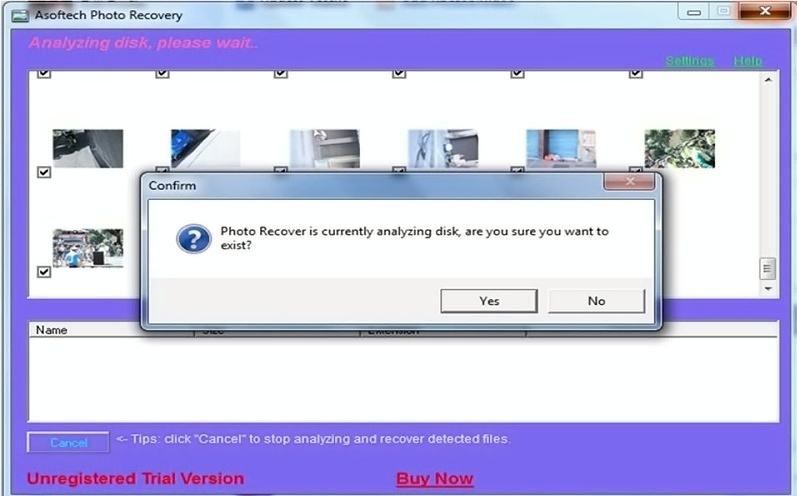Screen dimensions: 797x496
Task: Close the Asoftech Photo Recovery window
Action: 764,11
